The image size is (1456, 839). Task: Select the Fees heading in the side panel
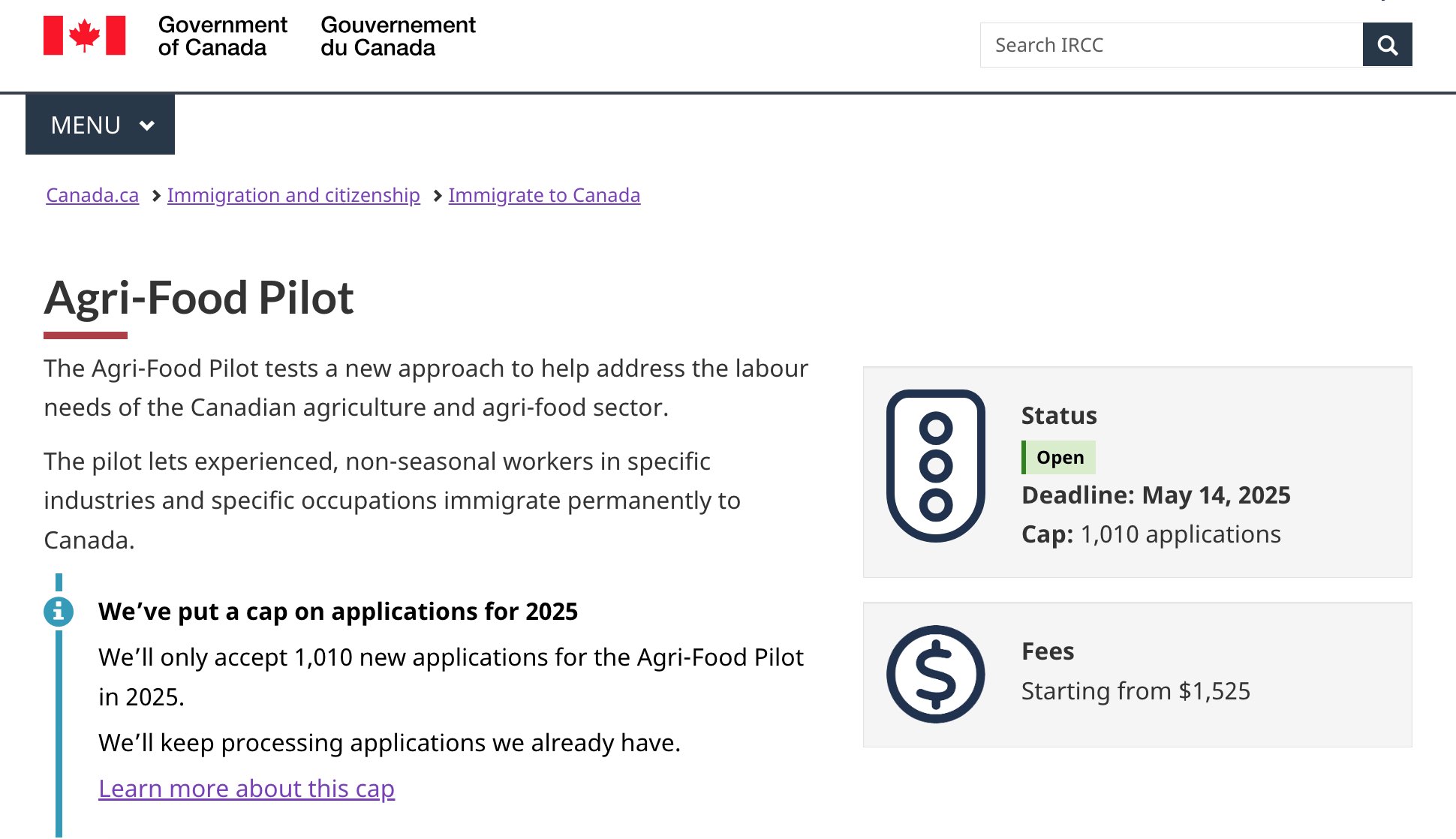pyautogui.click(x=1048, y=651)
